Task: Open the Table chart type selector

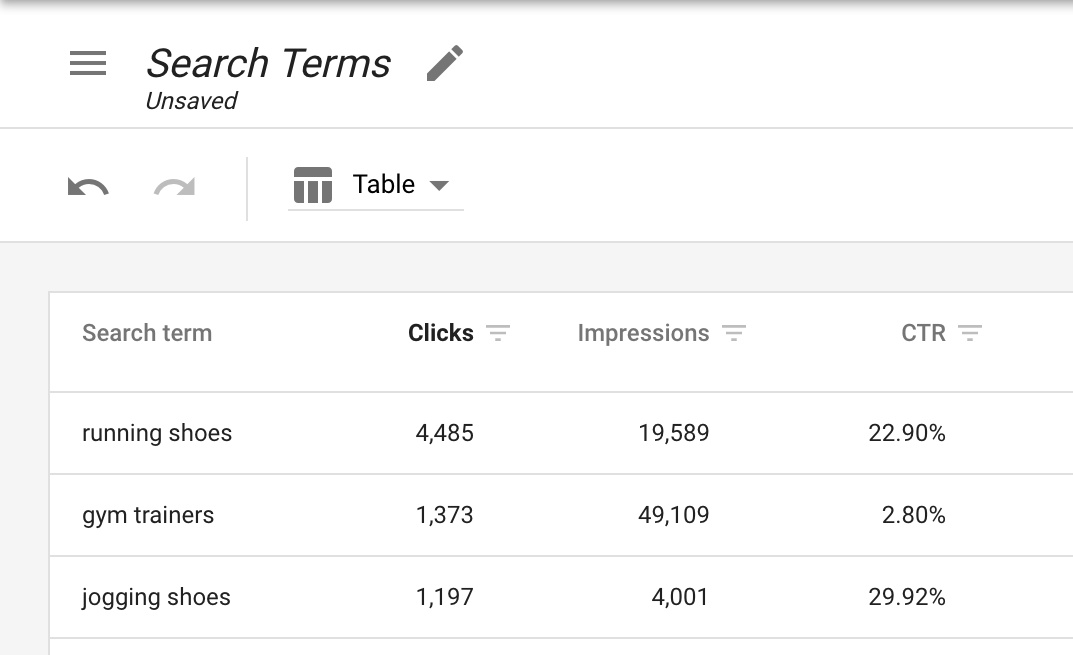Action: point(376,185)
